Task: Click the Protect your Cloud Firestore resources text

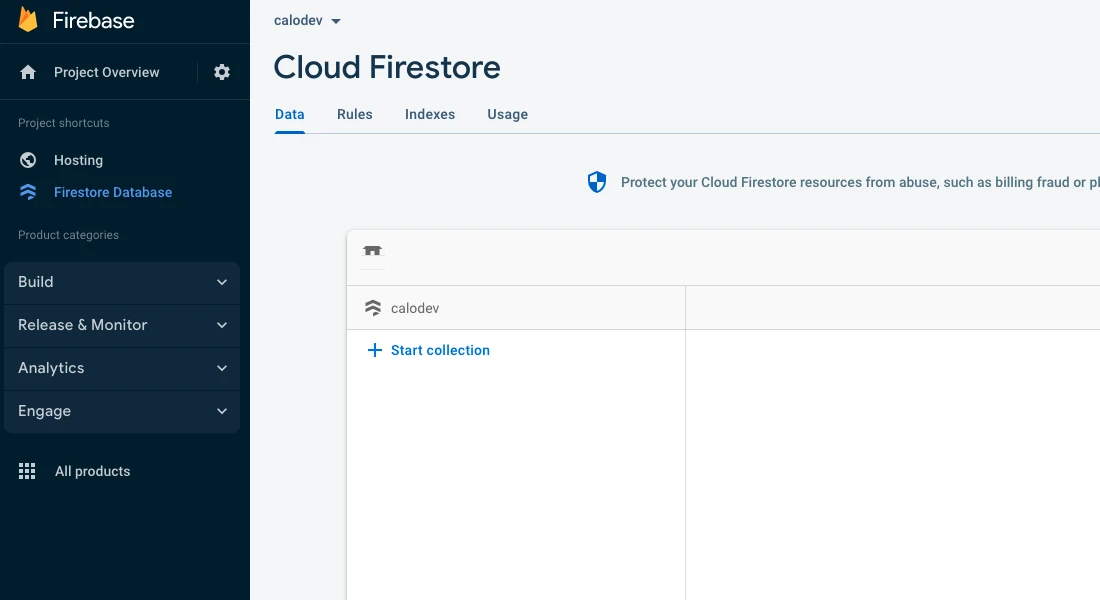Action: pyautogui.click(x=860, y=182)
